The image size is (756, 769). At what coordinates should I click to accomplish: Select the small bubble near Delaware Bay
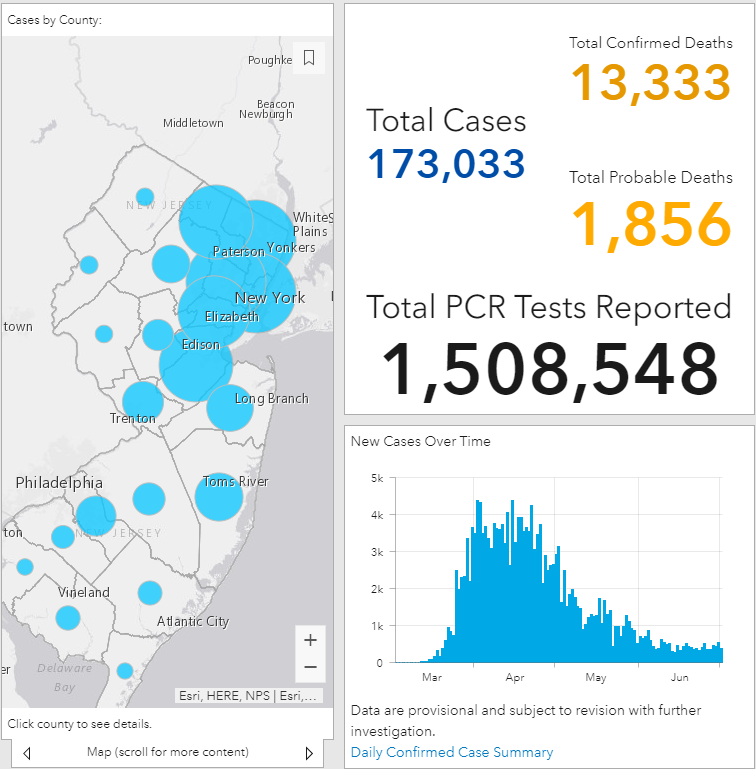(x=125, y=670)
